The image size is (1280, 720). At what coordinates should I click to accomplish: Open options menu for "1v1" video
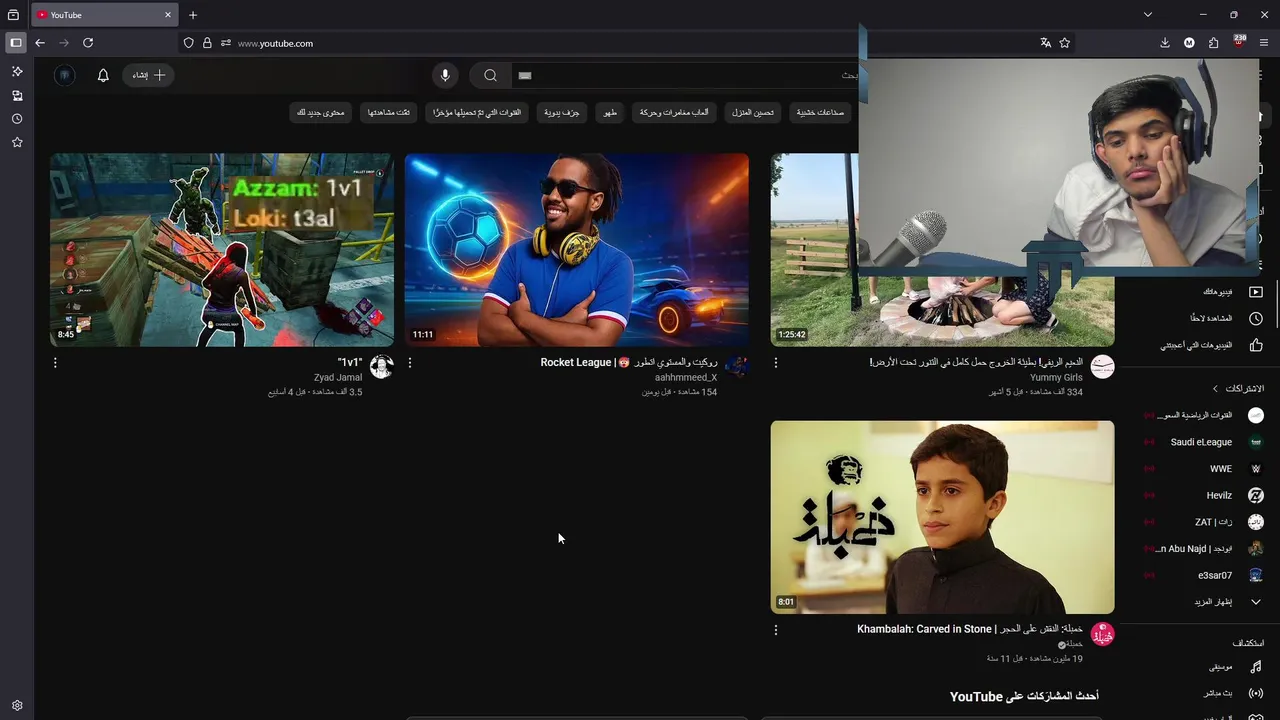coord(55,363)
